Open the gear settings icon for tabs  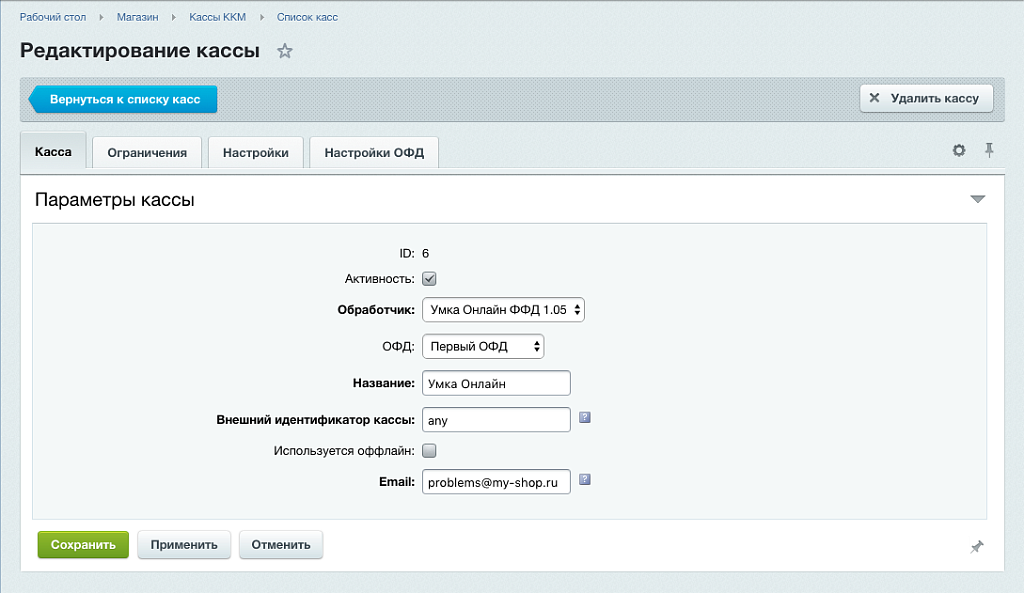959,150
